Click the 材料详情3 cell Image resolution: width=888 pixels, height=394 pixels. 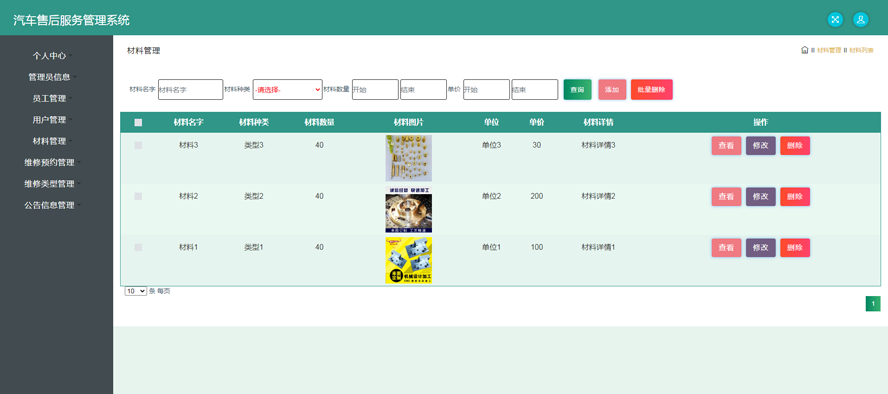coord(599,145)
